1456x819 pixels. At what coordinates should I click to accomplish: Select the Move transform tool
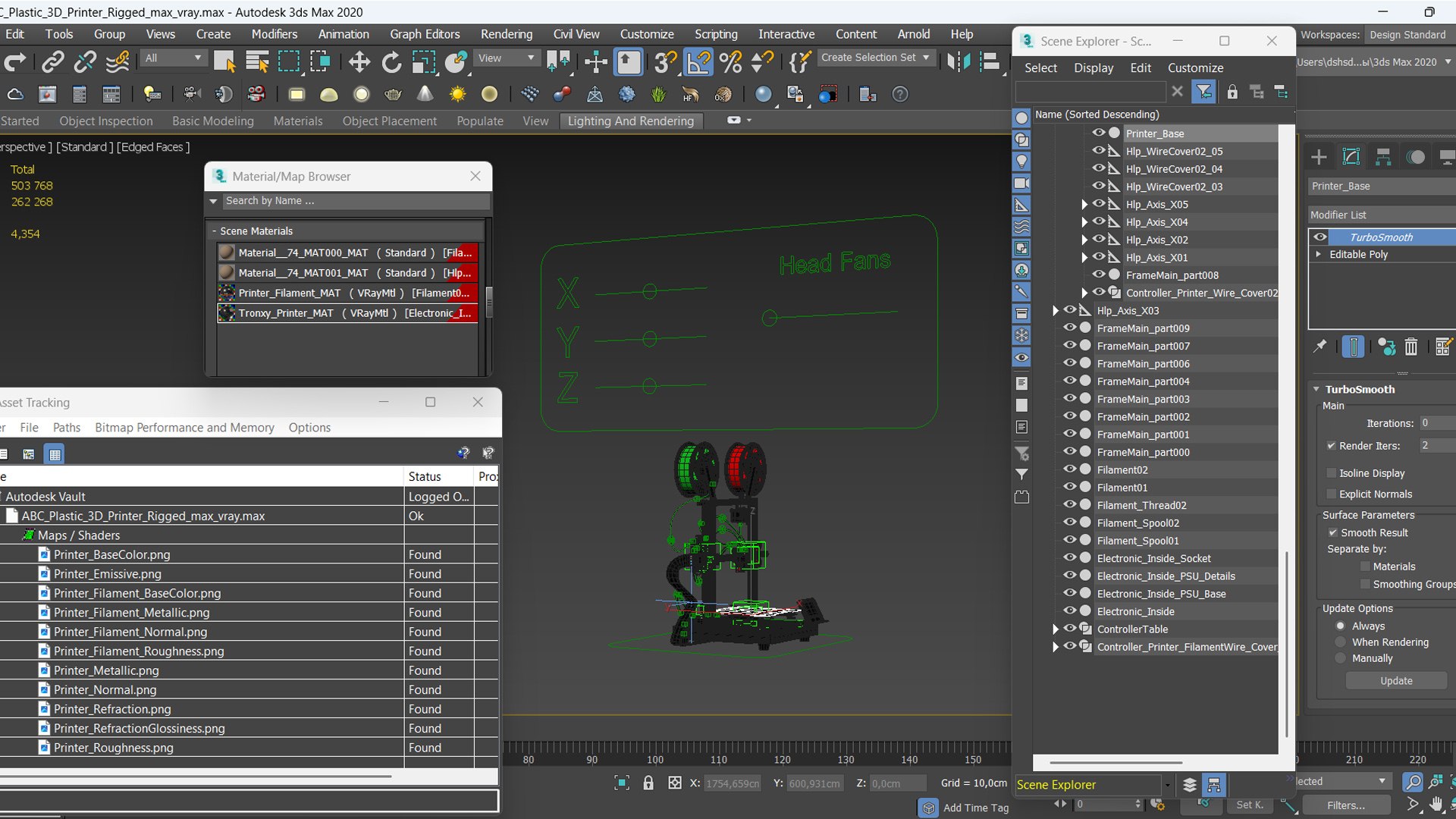pyautogui.click(x=359, y=61)
